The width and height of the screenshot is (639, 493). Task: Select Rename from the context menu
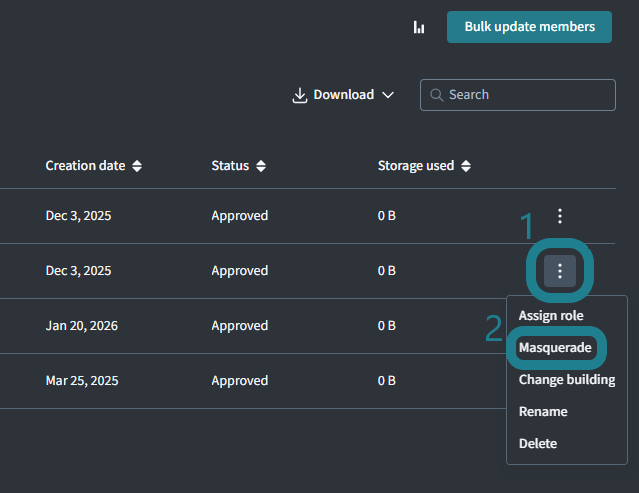click(x=543, y=412)
